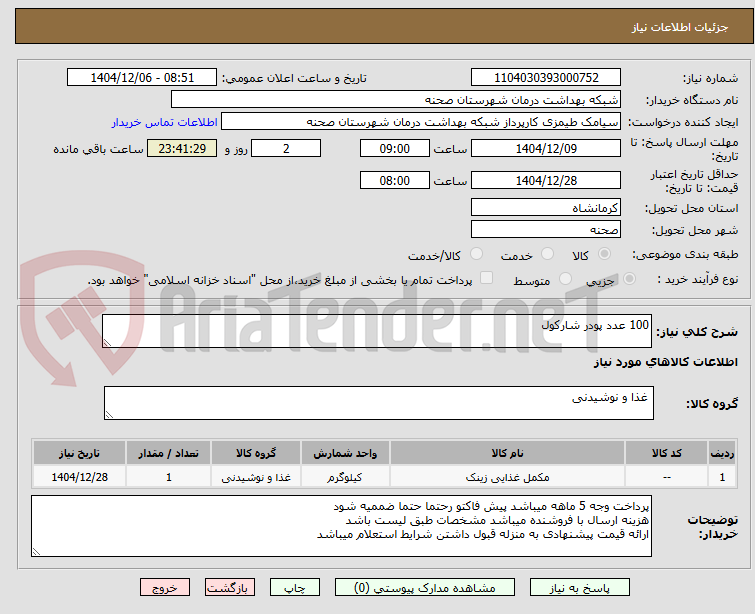
Task: Click the خروج exit button
Action: coord(165,588)
